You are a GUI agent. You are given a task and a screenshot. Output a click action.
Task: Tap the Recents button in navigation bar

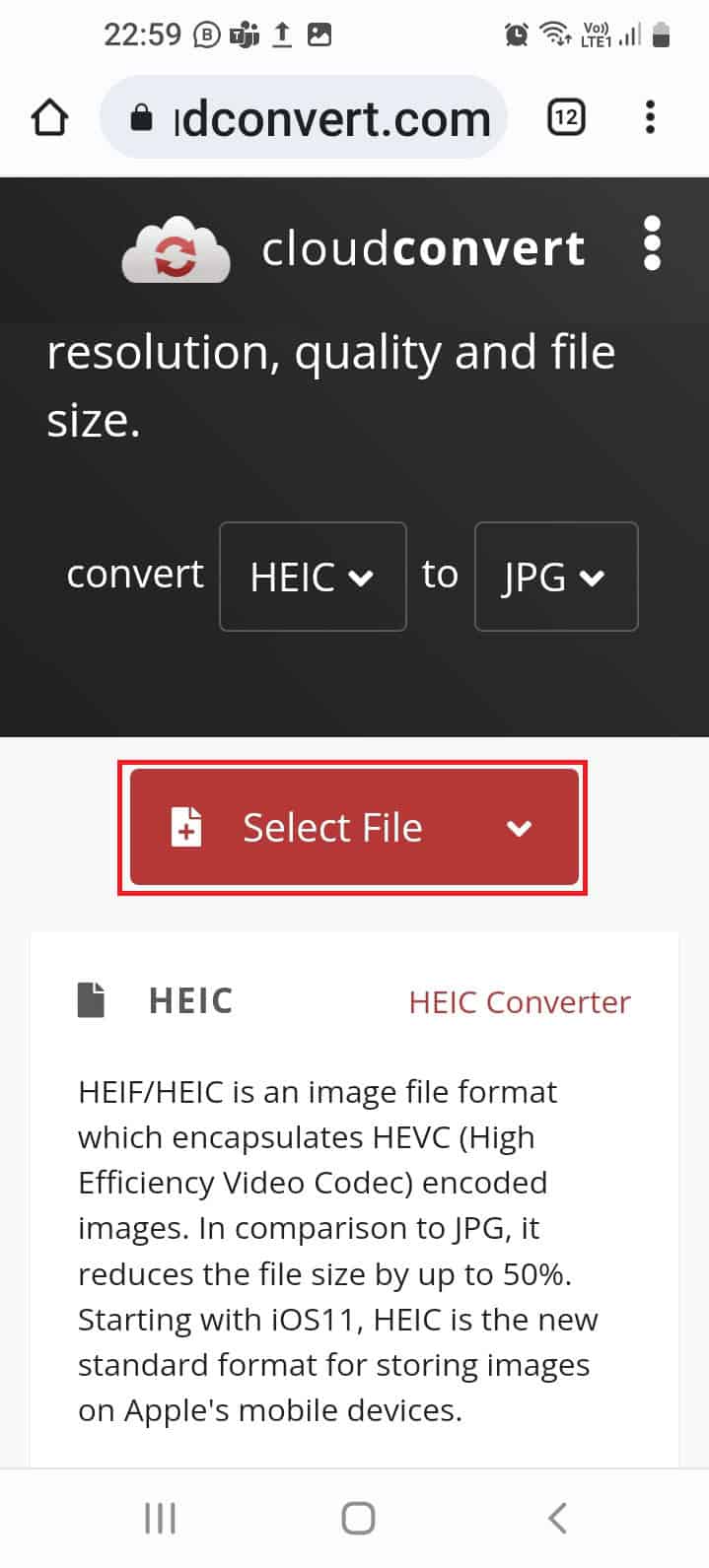coord(159,1518)
